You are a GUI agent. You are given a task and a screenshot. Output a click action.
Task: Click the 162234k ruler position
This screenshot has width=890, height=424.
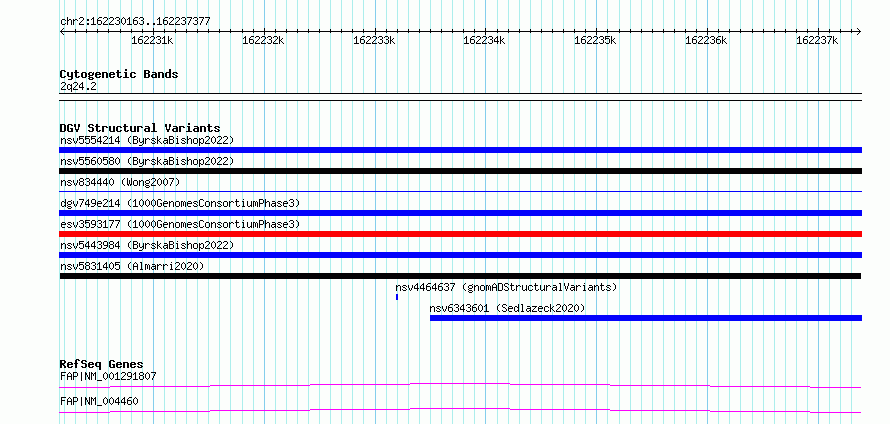[484, 40]
